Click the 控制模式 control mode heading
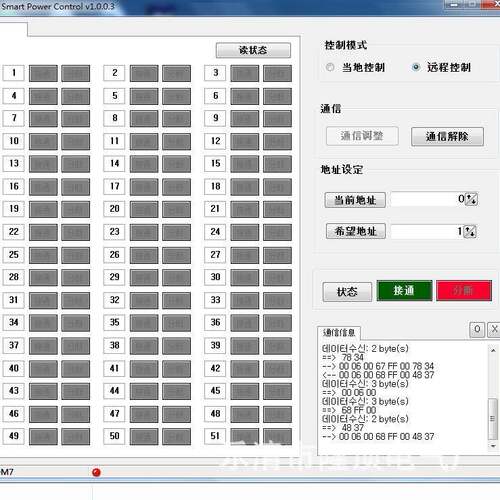Screen dimensions: 500x500 (x=346, y=45)
